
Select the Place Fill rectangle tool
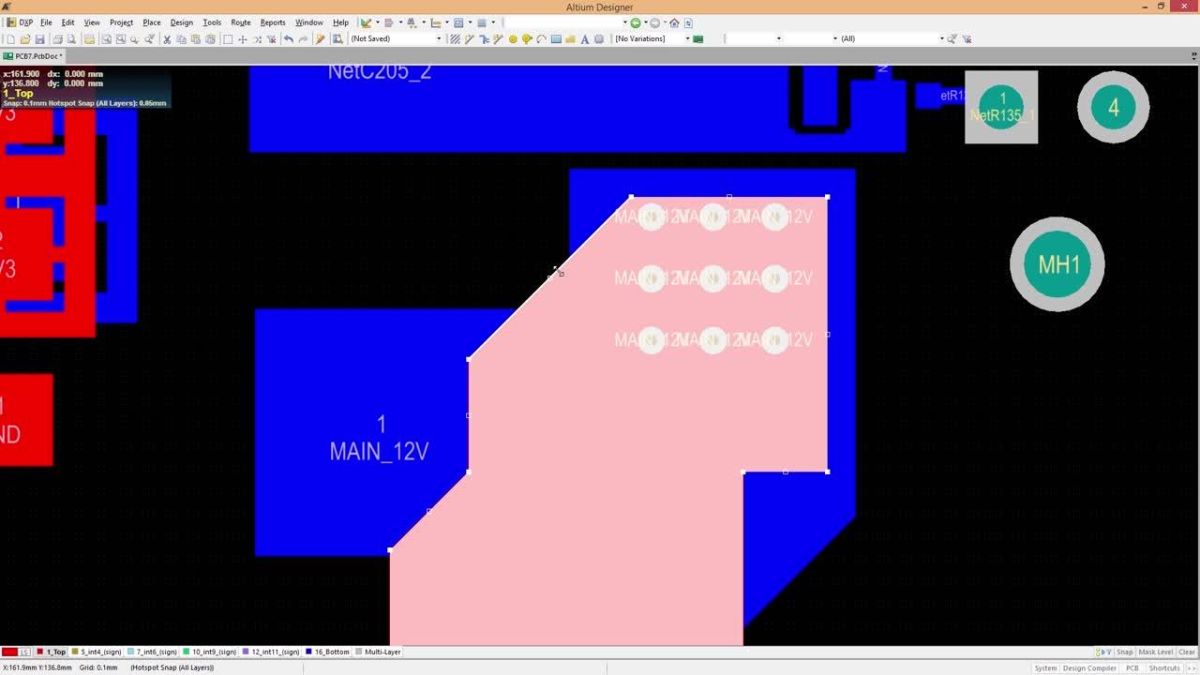tap(555, 39)
